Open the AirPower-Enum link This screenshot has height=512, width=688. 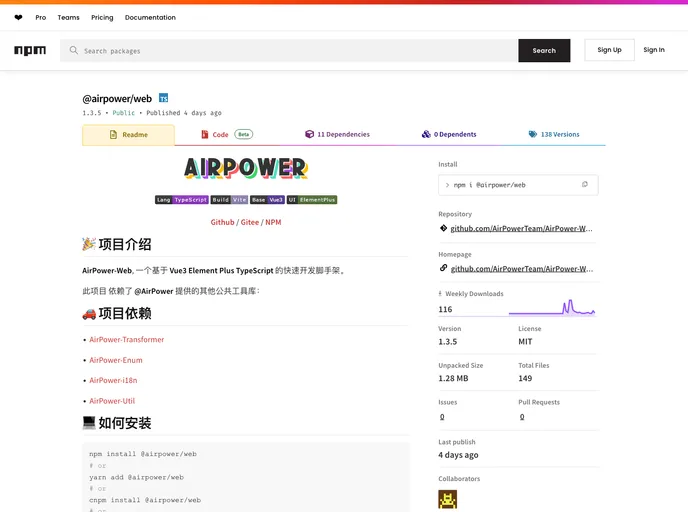tap(116, 360)
